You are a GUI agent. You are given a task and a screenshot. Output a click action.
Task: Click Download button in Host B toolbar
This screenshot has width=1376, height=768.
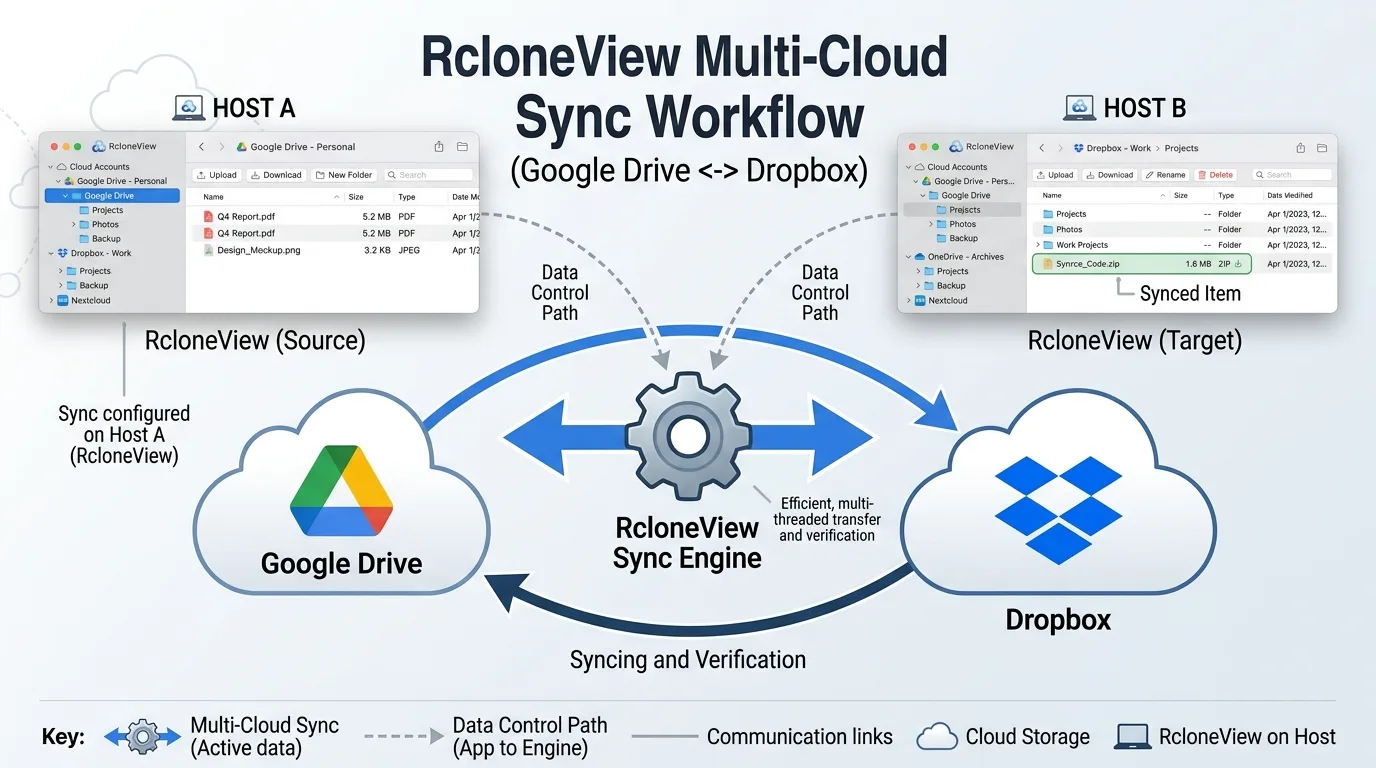point(1110,175)
